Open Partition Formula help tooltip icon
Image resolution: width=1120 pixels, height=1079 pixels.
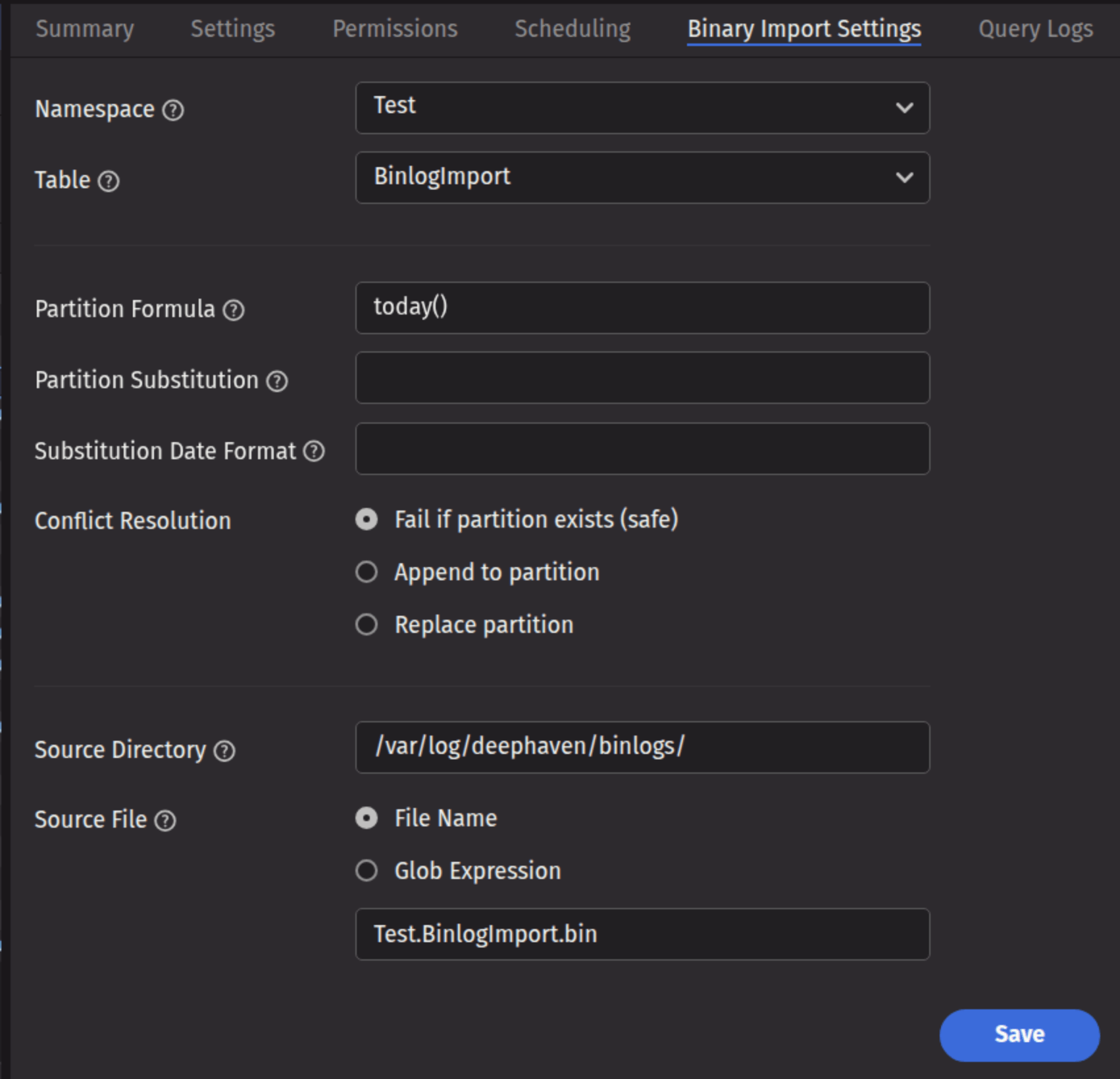(234, 310)
